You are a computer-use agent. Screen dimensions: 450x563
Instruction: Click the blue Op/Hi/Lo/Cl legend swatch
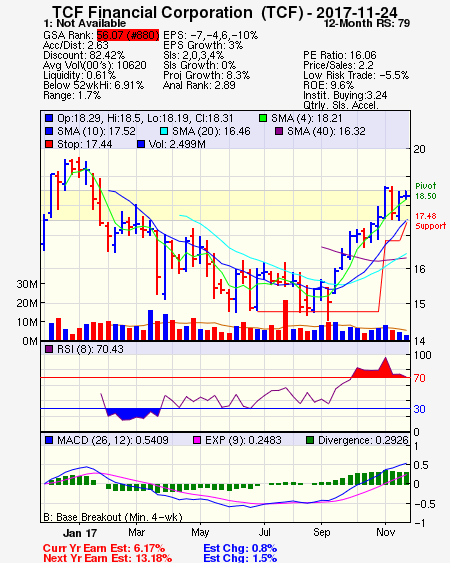click(49, 118)
